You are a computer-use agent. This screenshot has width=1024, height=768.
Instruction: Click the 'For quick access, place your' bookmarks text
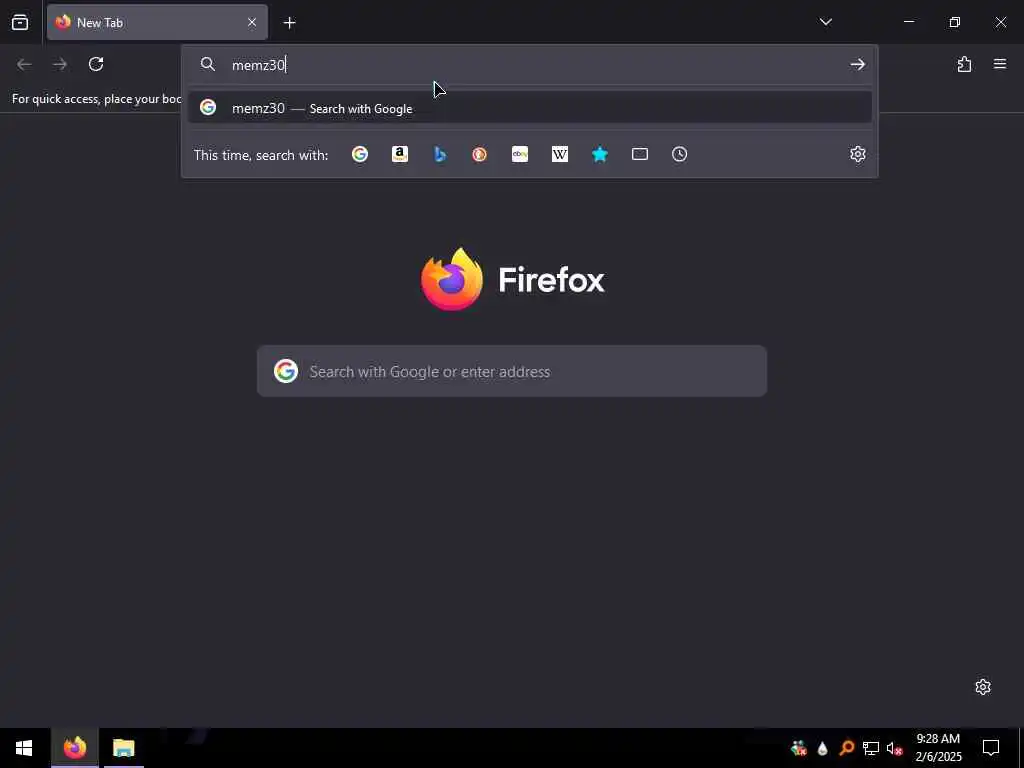(97, 99)
